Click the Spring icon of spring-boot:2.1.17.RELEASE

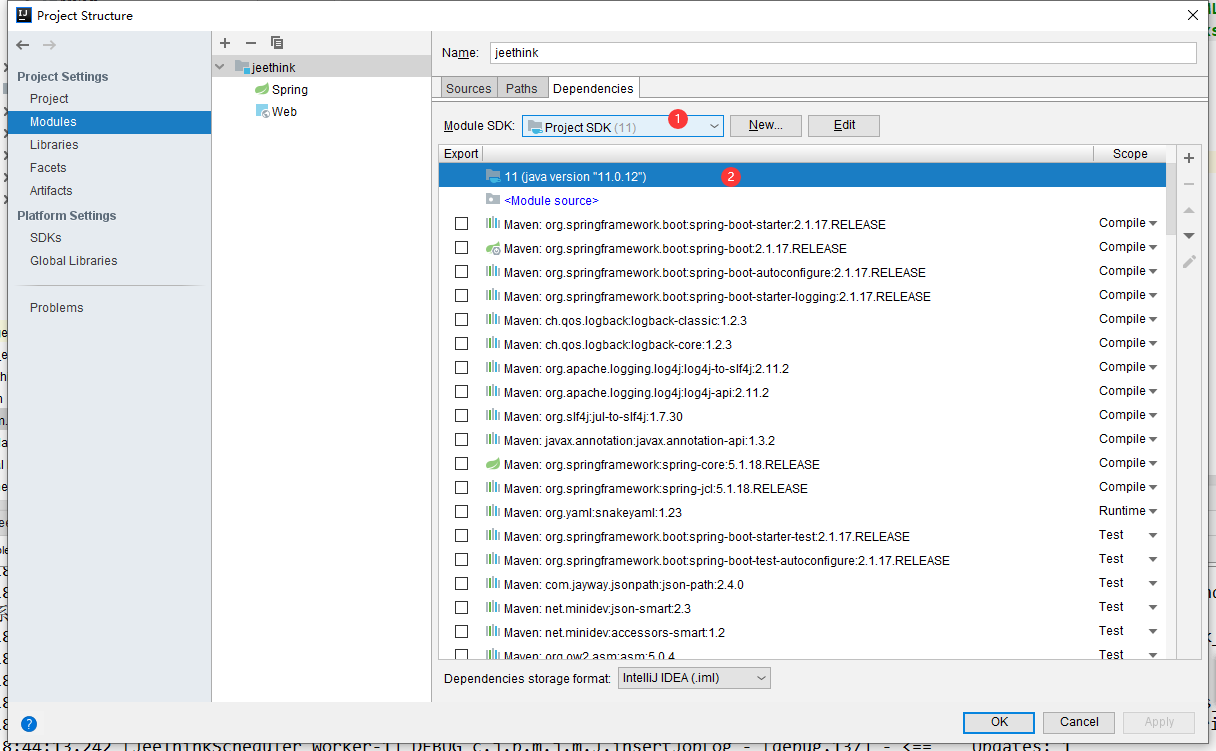[493, 248]
